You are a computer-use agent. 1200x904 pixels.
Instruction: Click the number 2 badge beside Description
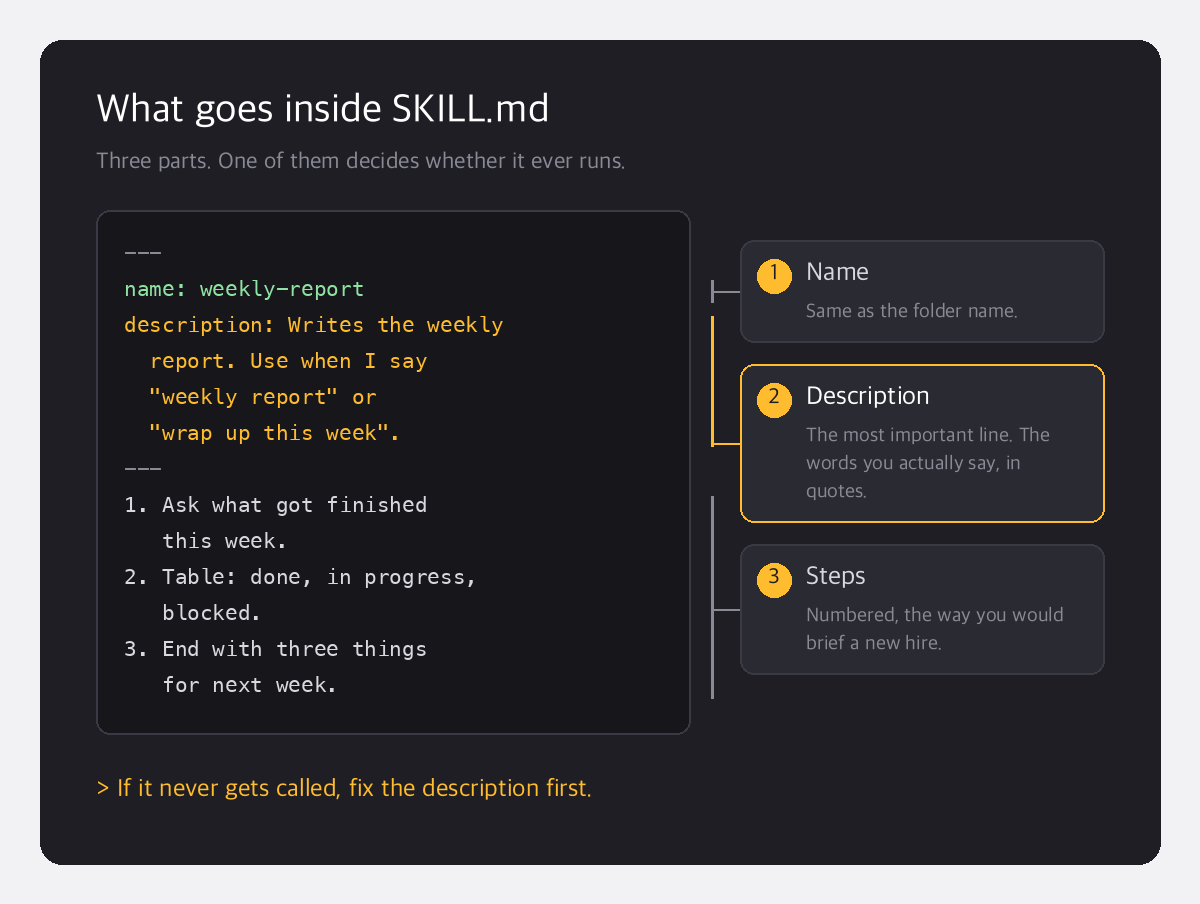pos(774,400)
